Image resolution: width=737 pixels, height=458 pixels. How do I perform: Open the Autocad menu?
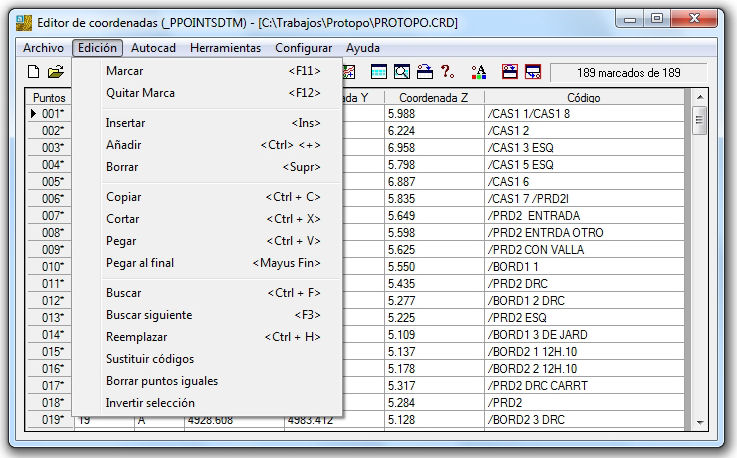(x=153, y=48)
